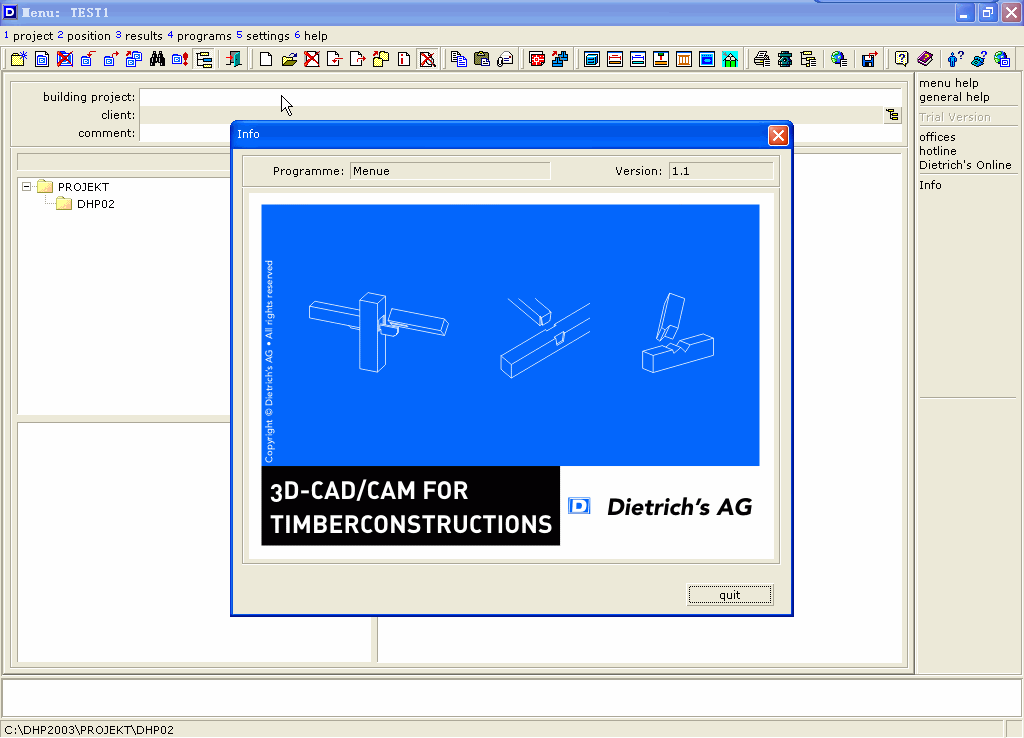
Task: Click the exit door icon in toolbar
Action: click(x=233, y=59)
